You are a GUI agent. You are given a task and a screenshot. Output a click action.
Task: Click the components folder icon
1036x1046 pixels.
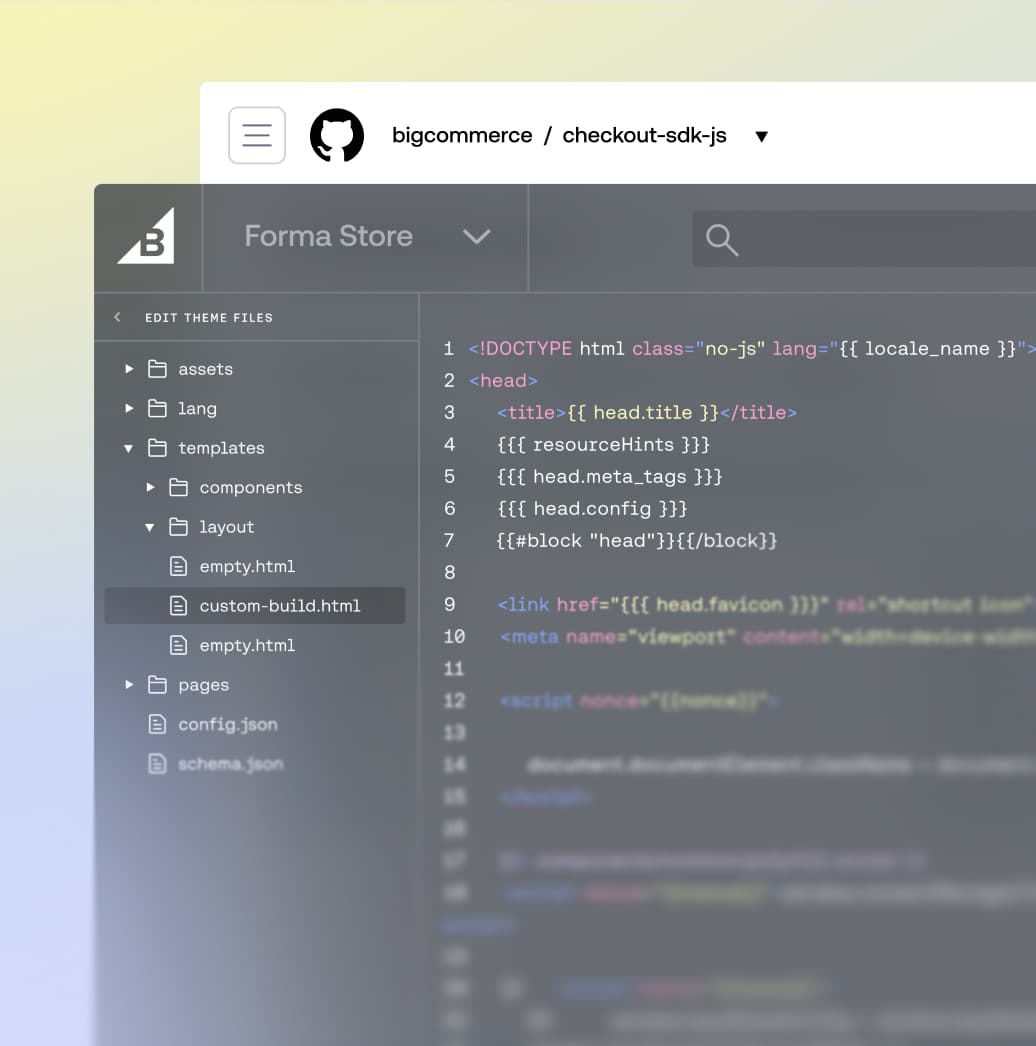179,488
